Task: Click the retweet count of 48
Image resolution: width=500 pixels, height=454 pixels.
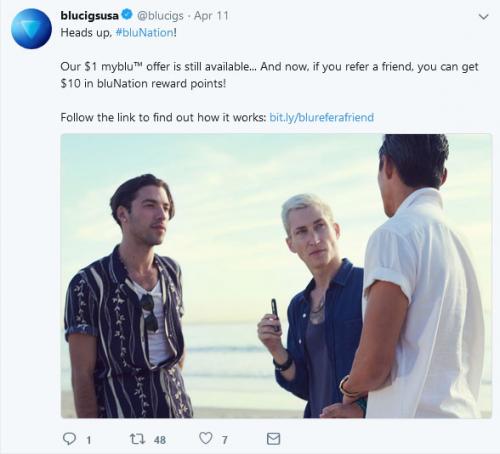Action: [x=160, y=440]
